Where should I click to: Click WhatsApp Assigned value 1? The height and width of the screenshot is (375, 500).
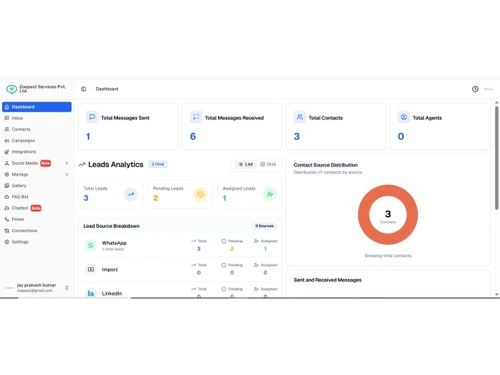click(265, 249)
